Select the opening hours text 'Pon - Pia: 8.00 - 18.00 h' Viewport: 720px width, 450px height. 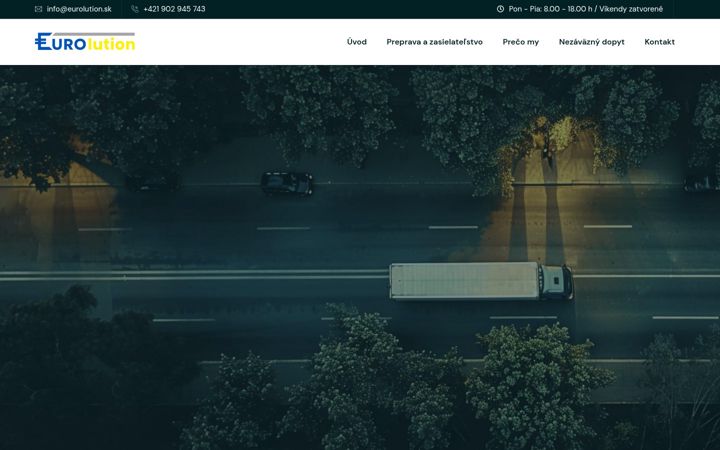pyautogui.click(x=550, y=9)
